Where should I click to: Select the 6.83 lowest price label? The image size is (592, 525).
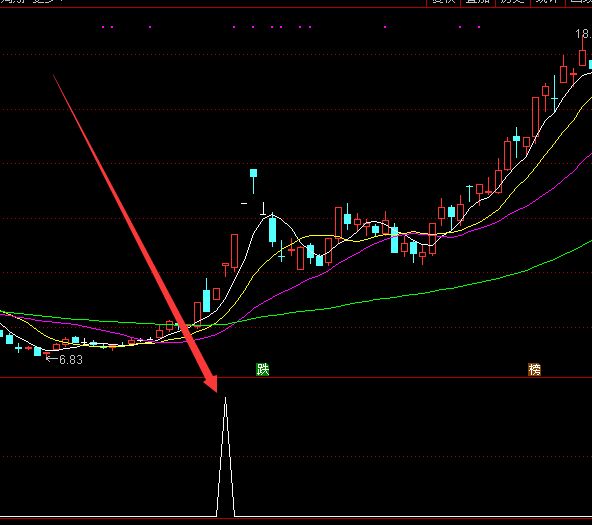click(71, 360)
